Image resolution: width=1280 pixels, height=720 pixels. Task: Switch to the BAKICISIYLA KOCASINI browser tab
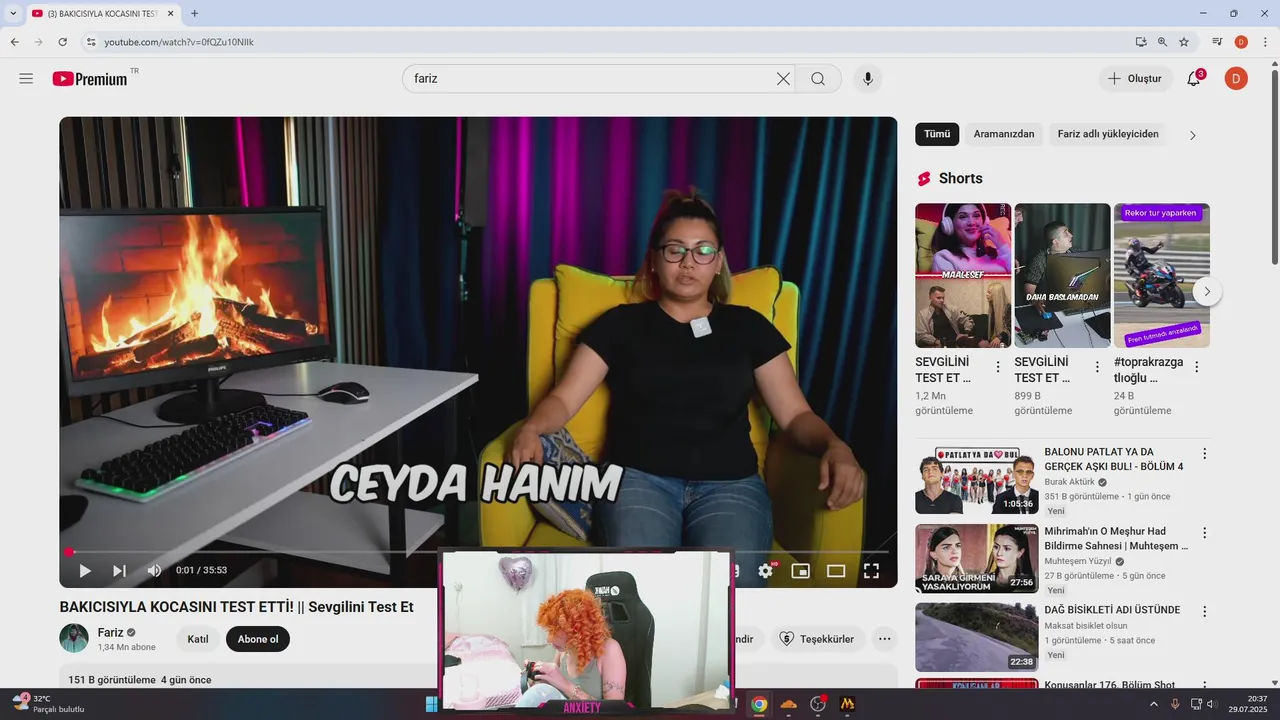[100, 13]
